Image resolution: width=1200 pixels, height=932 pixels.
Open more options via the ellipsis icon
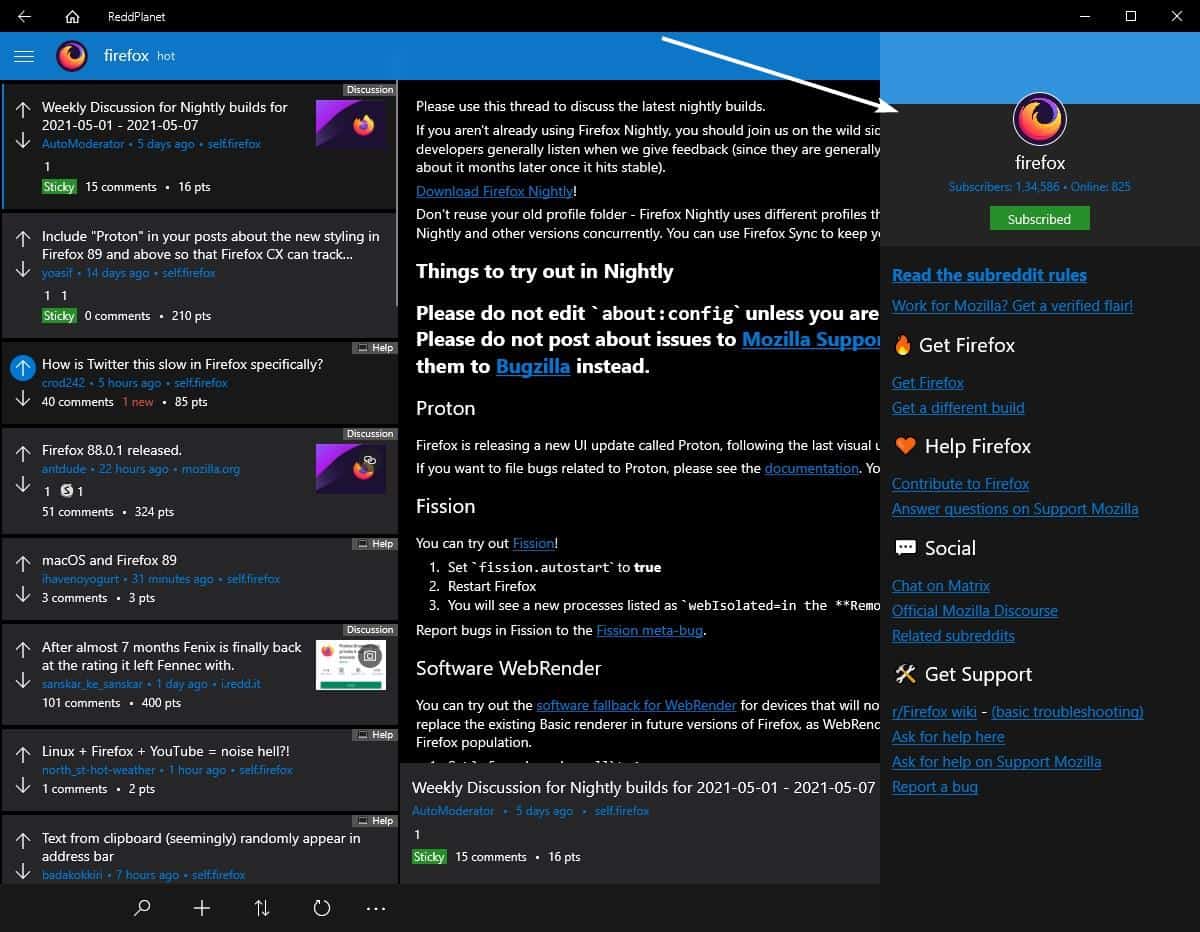[x=376, y=908]
